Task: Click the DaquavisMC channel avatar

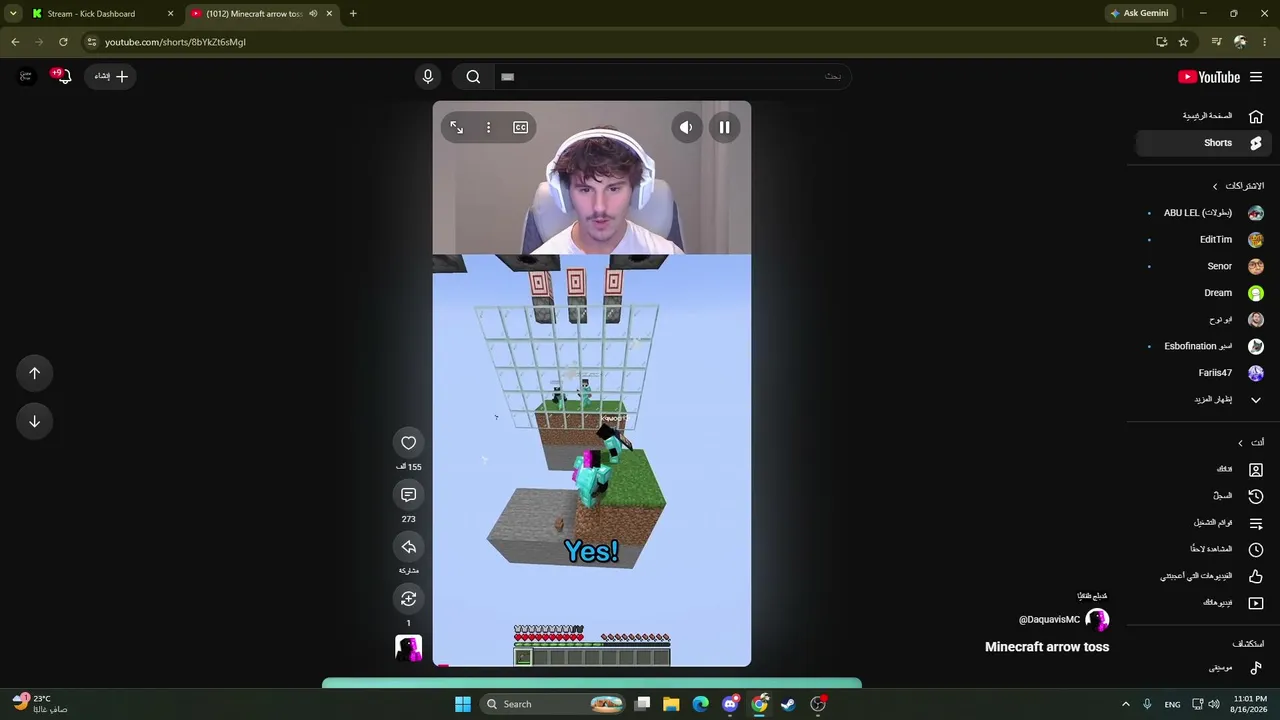Action: pos(1097,620)
